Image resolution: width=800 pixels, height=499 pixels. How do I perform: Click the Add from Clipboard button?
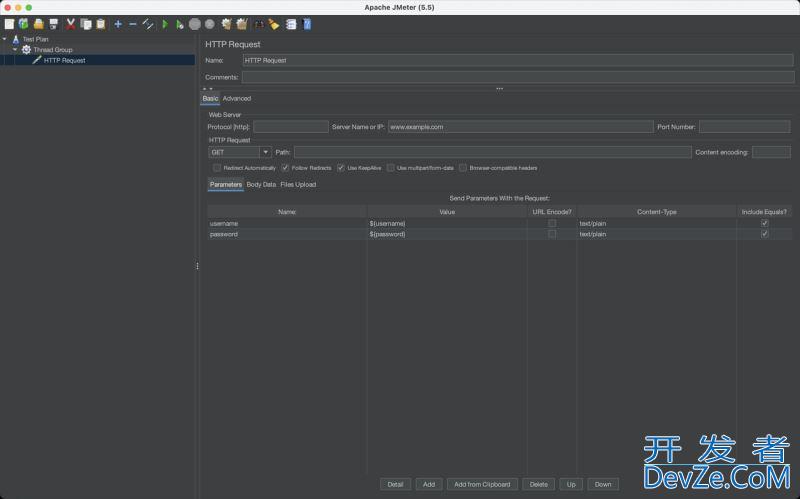click(482, 484)
